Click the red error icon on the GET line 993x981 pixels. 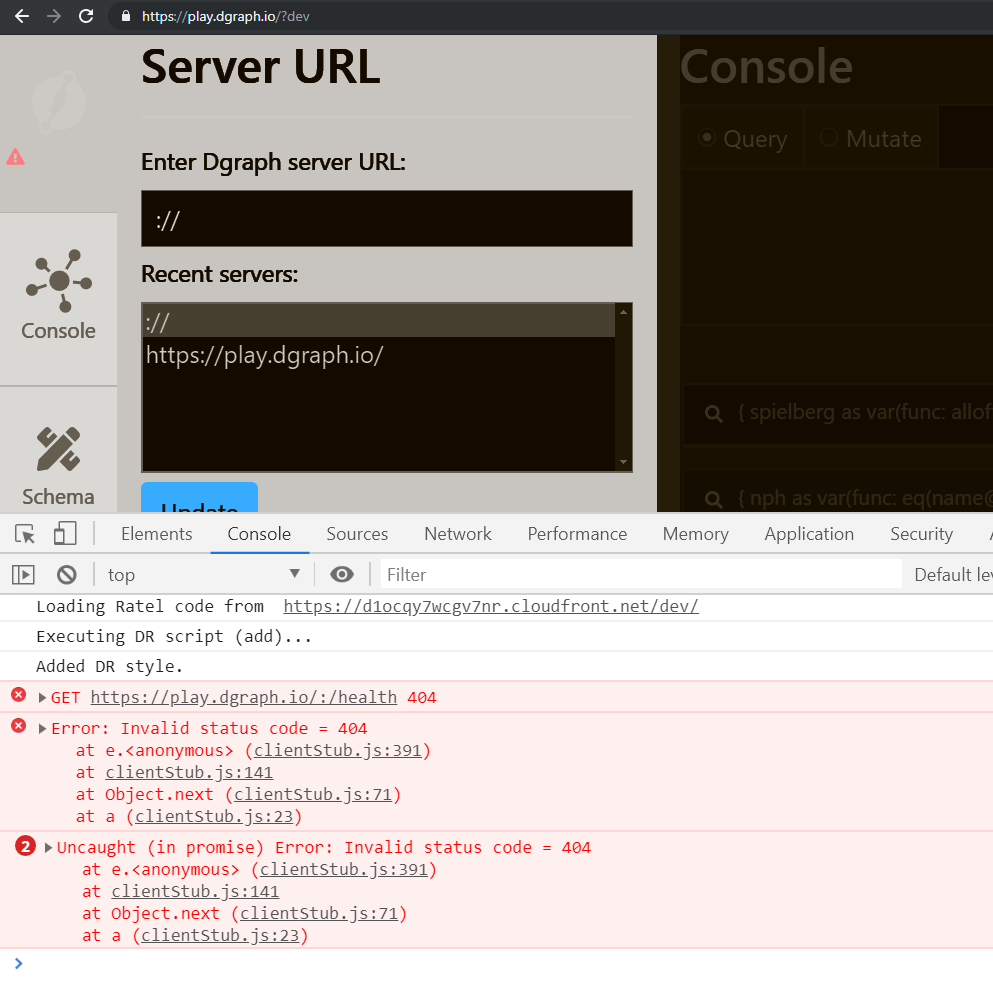[19, 695]
